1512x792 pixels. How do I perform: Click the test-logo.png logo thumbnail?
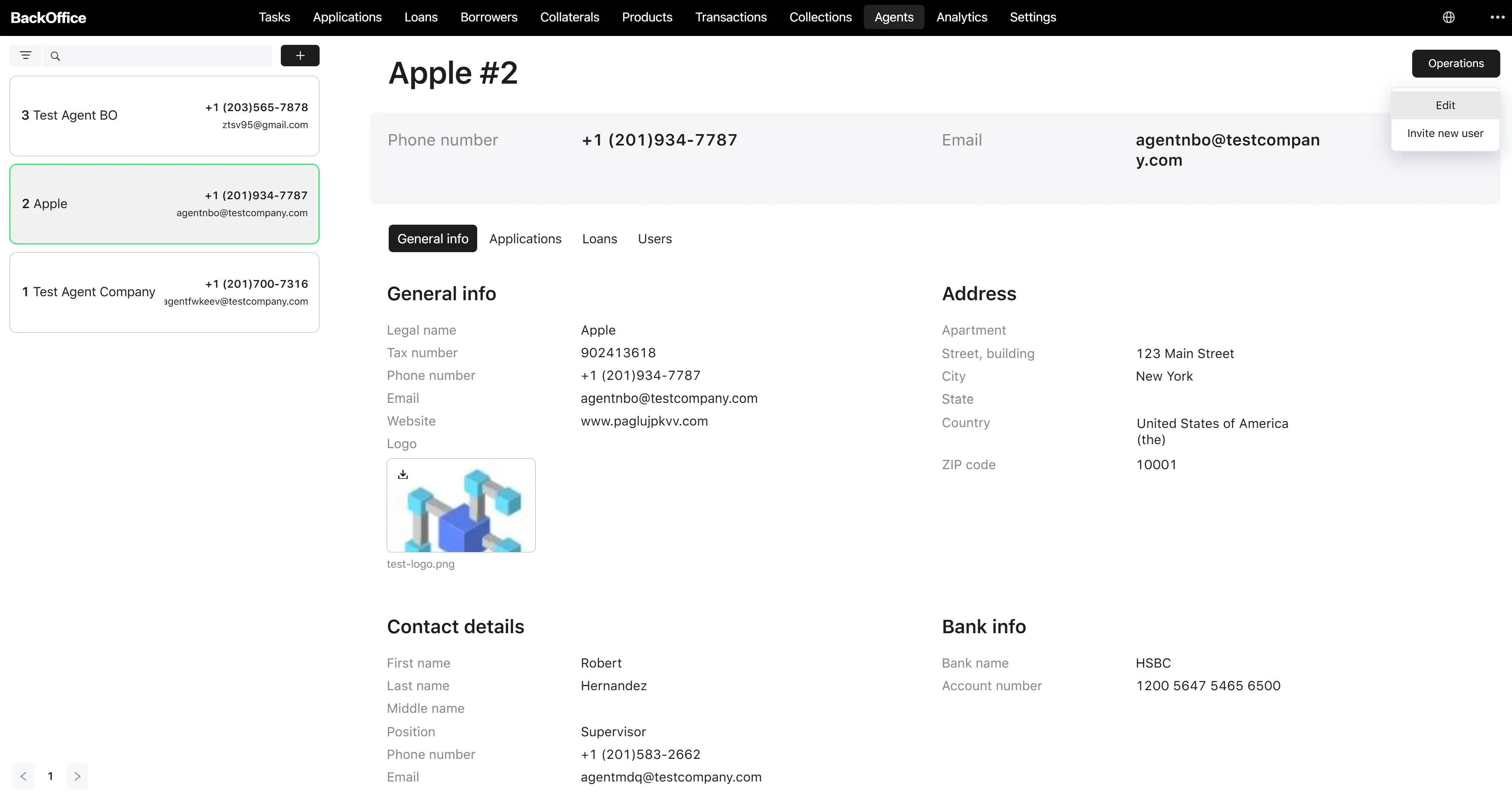tap(461, 505)
